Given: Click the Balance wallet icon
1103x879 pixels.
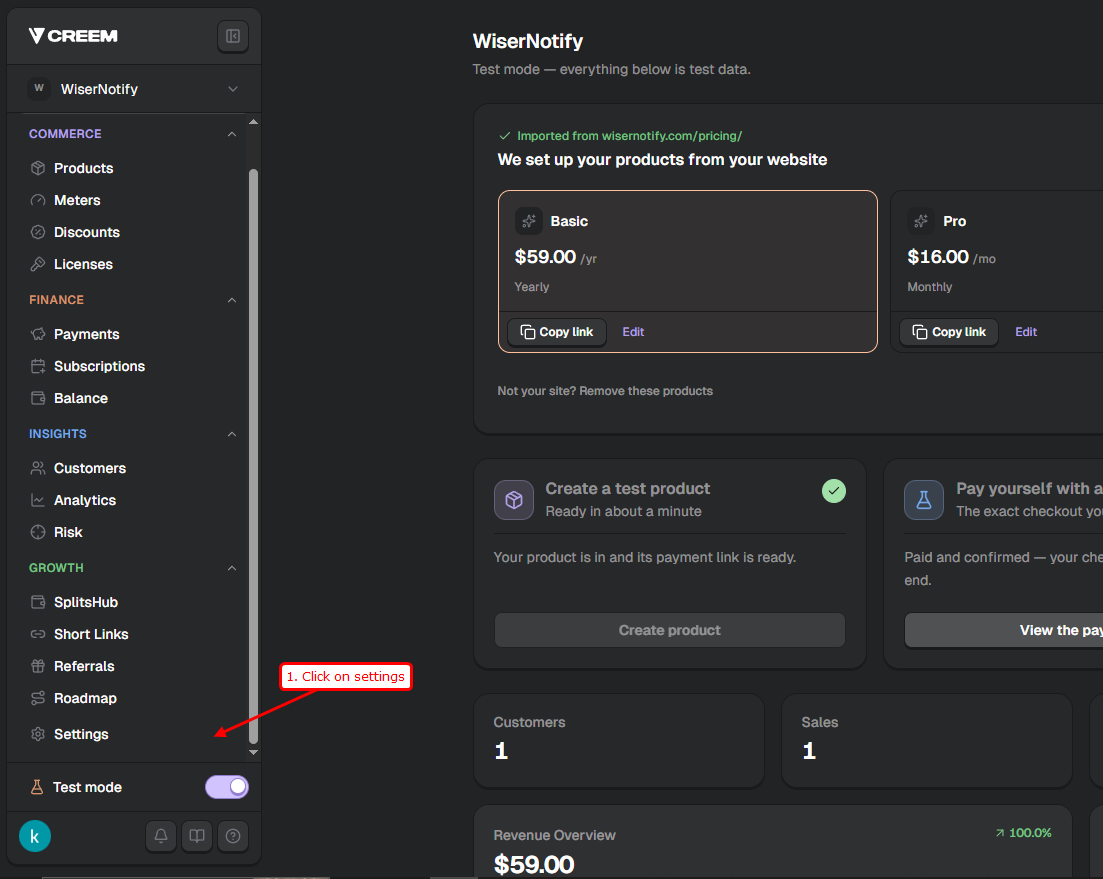Looking at the screenshot, I should [x=38, y=398].
